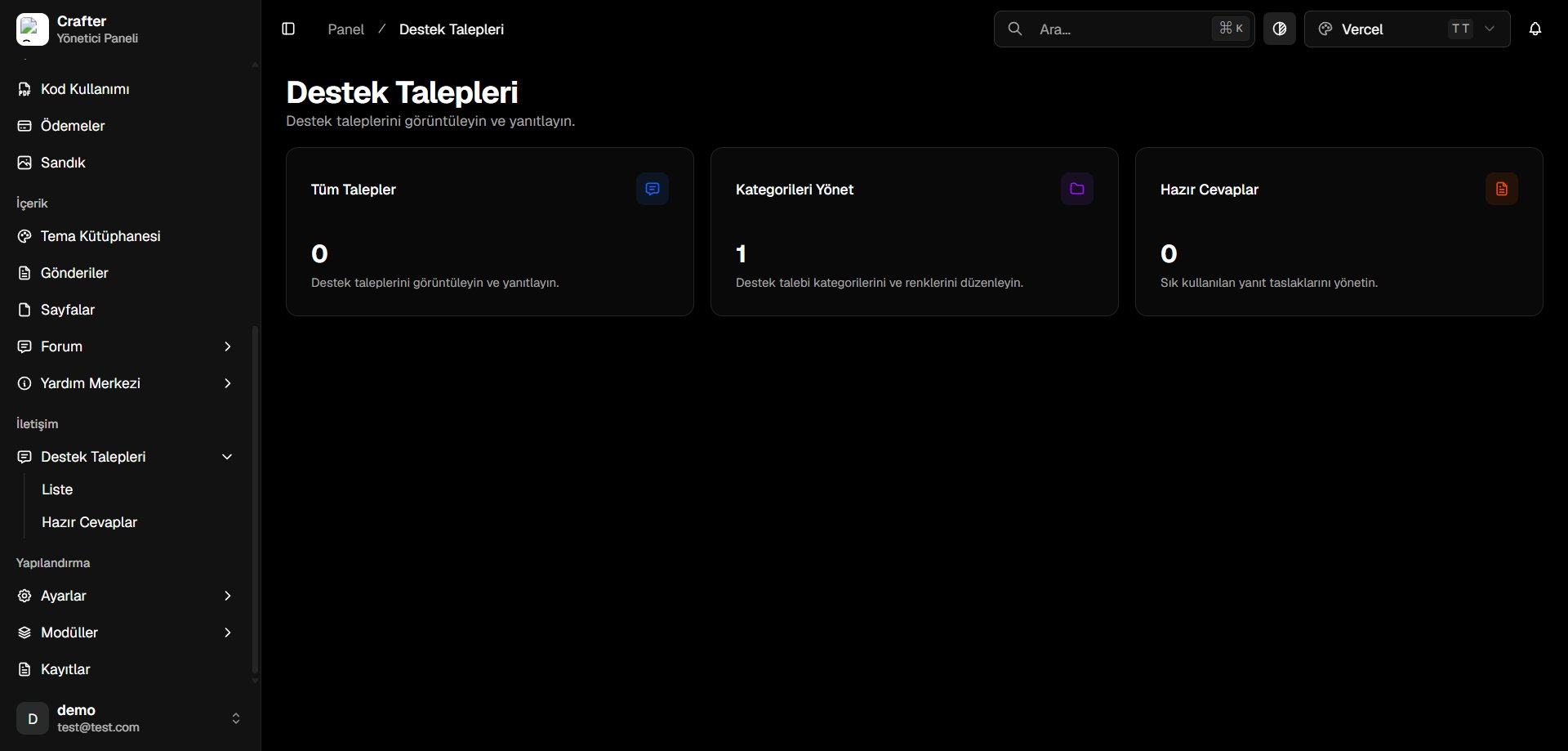Click the test@test.com email text
This screenshot has width=1568, height=751.
pyautogui.click(x=98, y=727)
